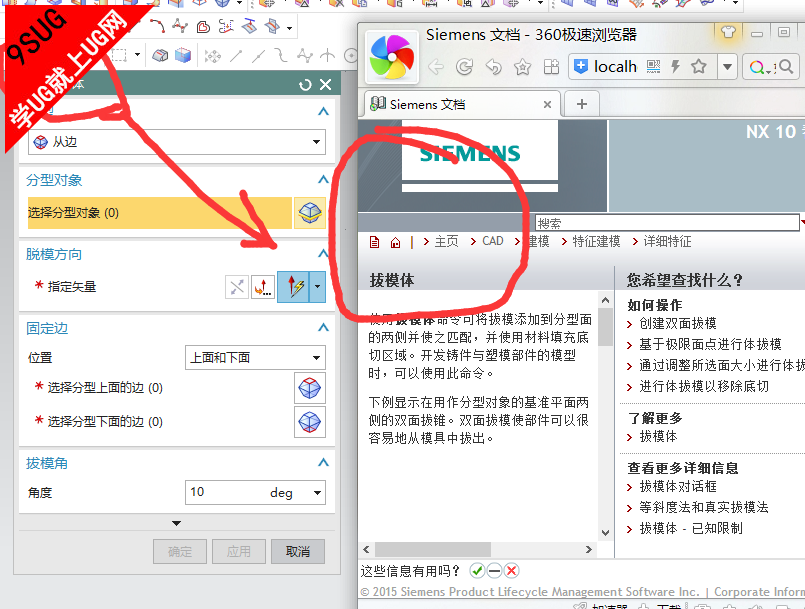Click the heart-shaped offset curve icon
Viewport: 805px width, 609px height.
click(x=203, y=27)
